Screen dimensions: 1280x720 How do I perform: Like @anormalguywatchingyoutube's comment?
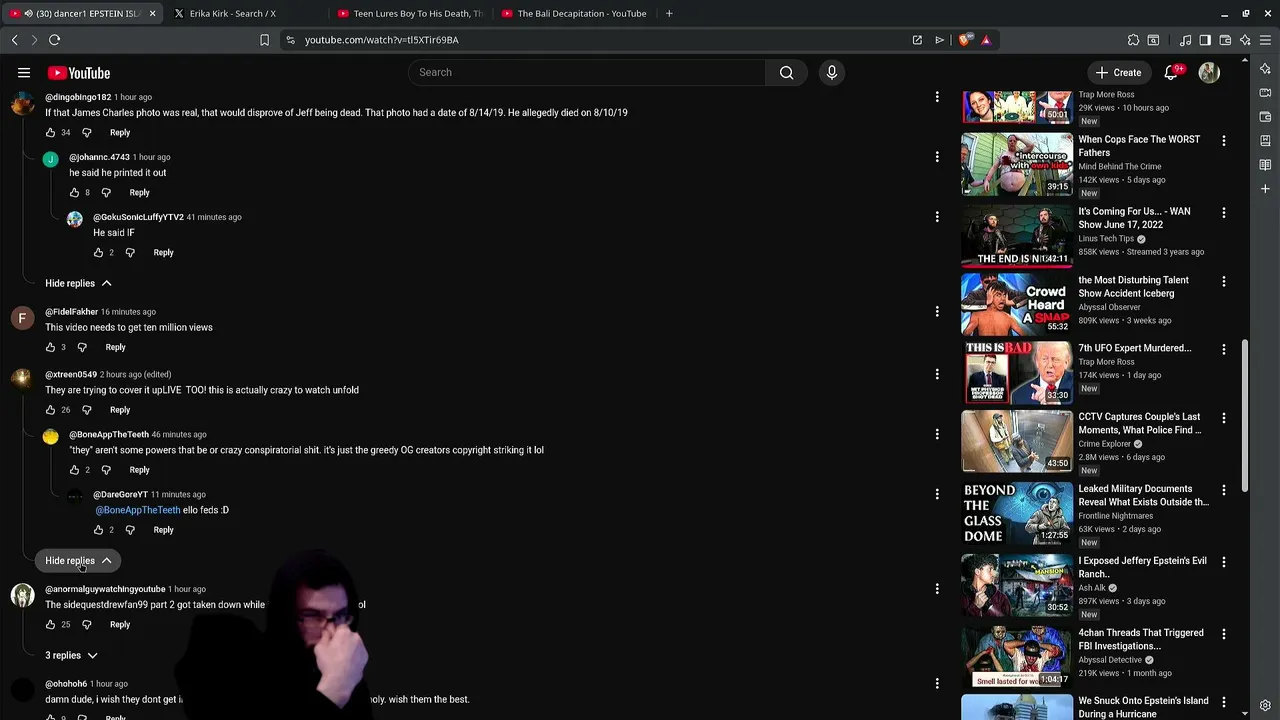[50, 624]
